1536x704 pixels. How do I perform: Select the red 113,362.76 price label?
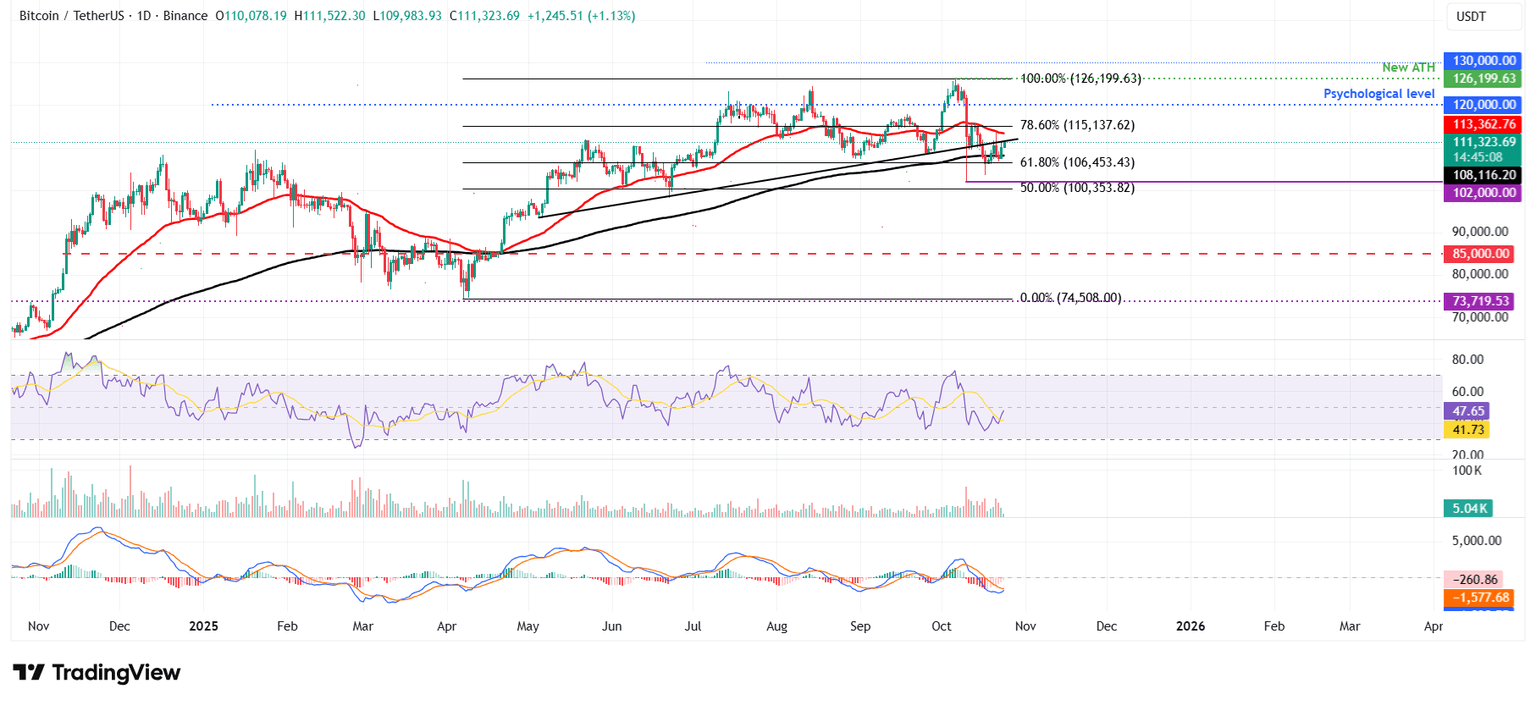click(1483, 124)
